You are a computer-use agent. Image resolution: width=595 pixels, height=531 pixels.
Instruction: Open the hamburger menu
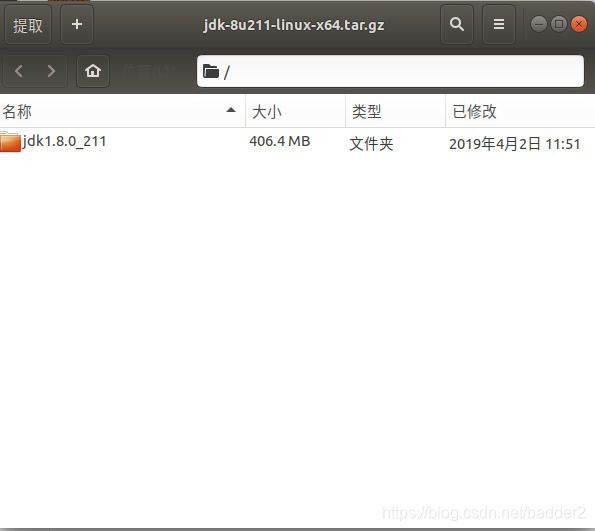499,25
